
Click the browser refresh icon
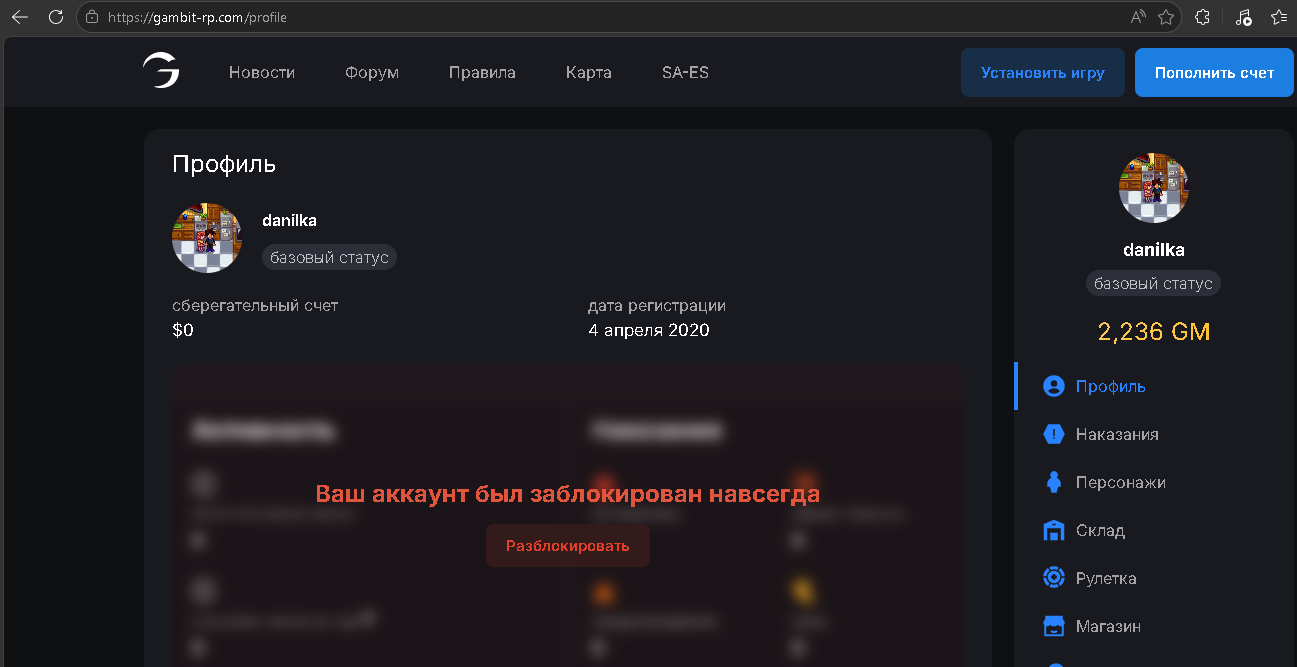coord(56,17)
